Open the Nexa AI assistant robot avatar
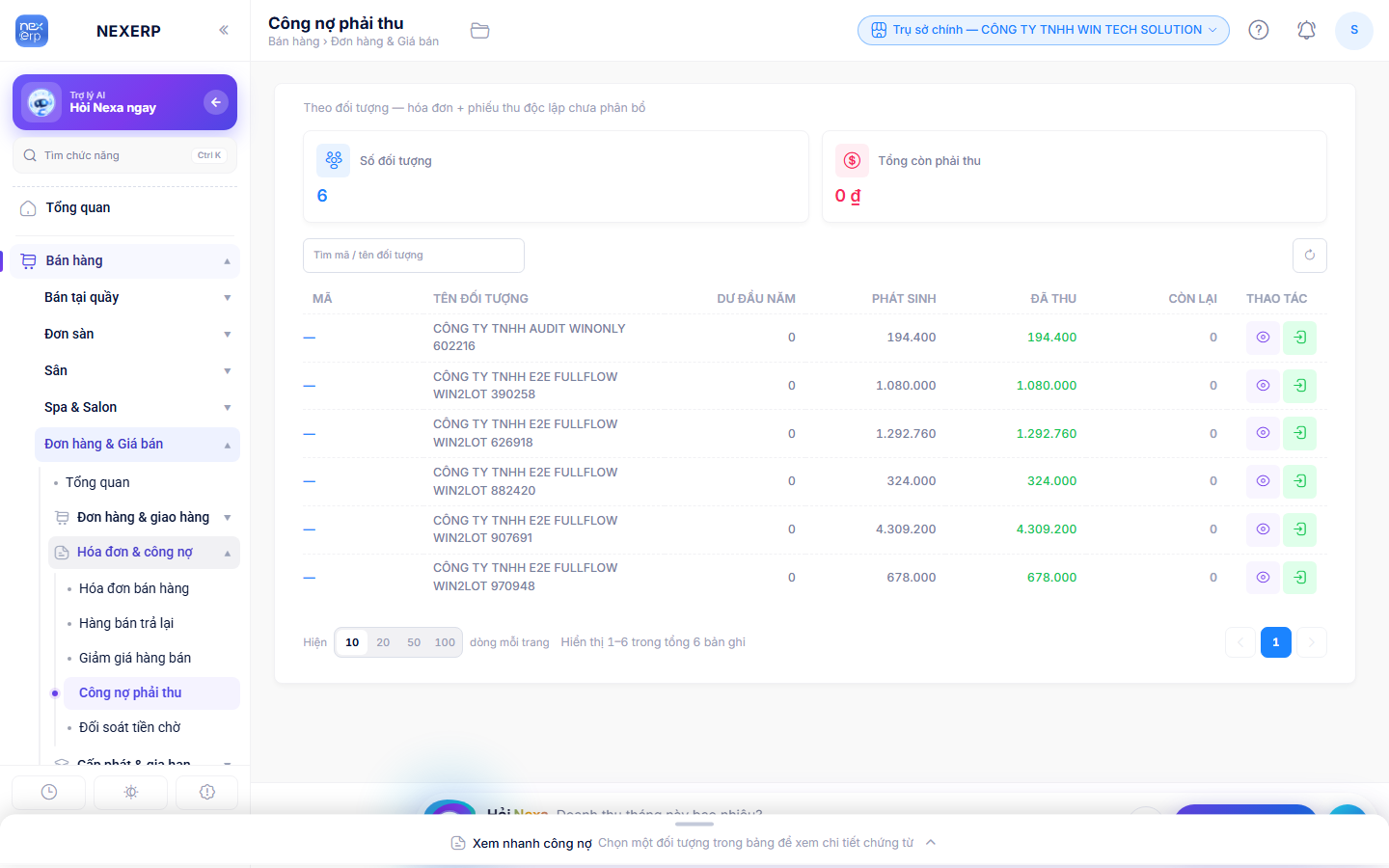Screen dimensions: 1389x868 tap(41, 102)
